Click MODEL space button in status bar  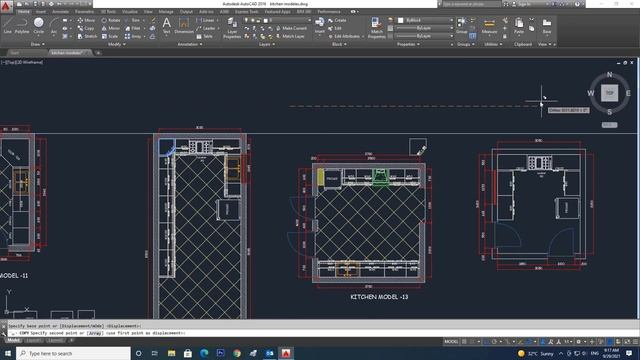451,342
